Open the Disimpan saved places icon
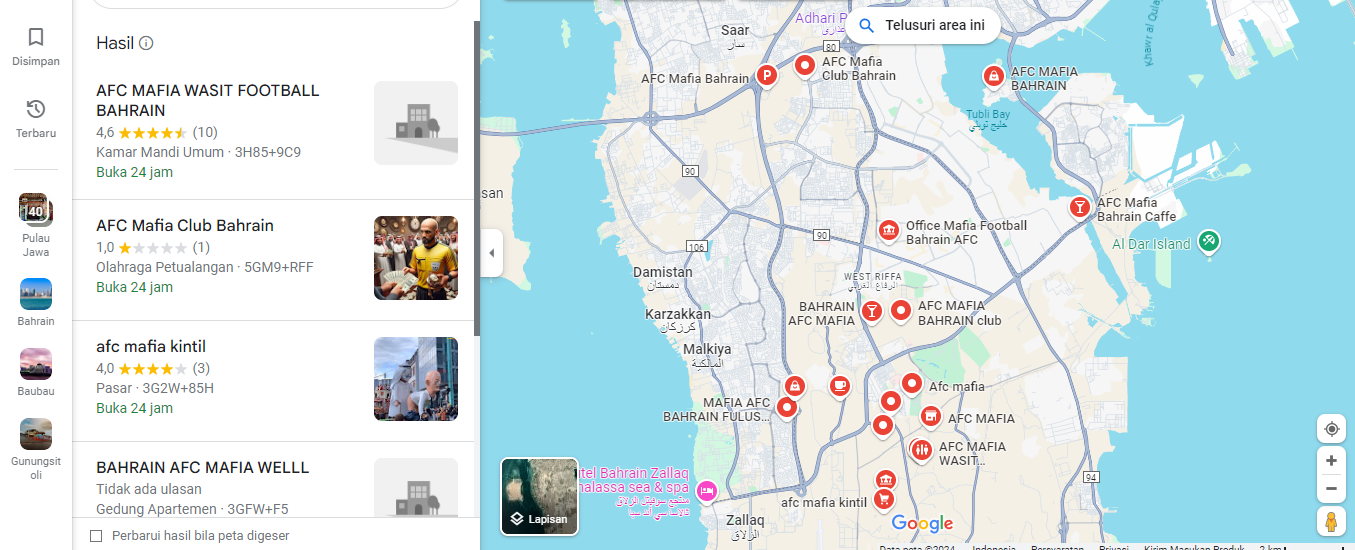Image resolution: width=1355 pixels, height=550 pixels. pos(36,46)
